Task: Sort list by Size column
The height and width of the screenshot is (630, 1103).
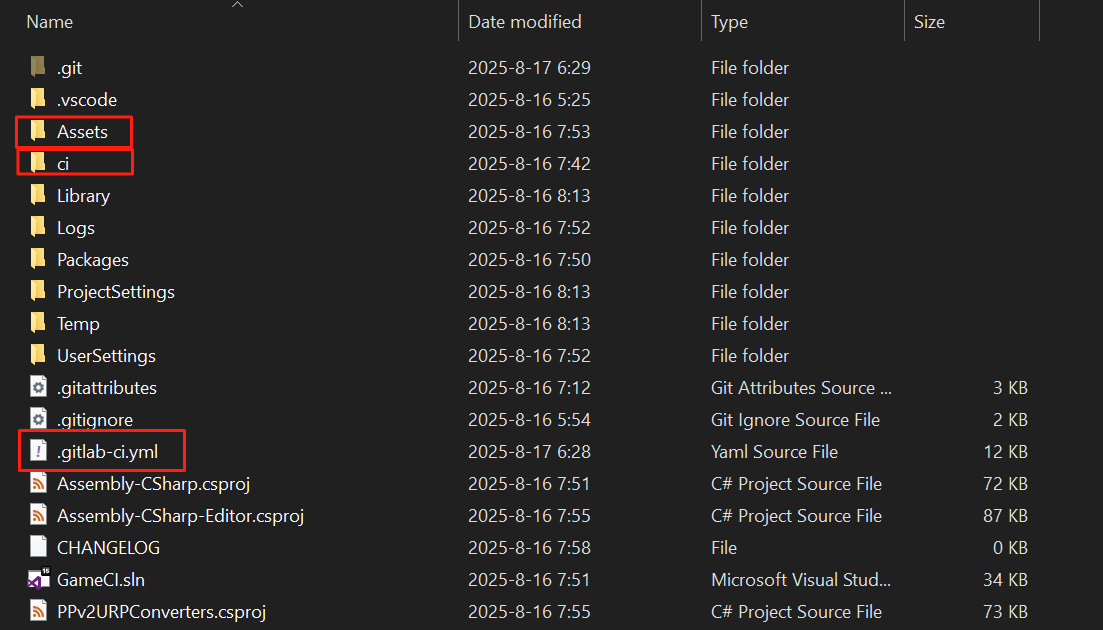Action: 928,21
